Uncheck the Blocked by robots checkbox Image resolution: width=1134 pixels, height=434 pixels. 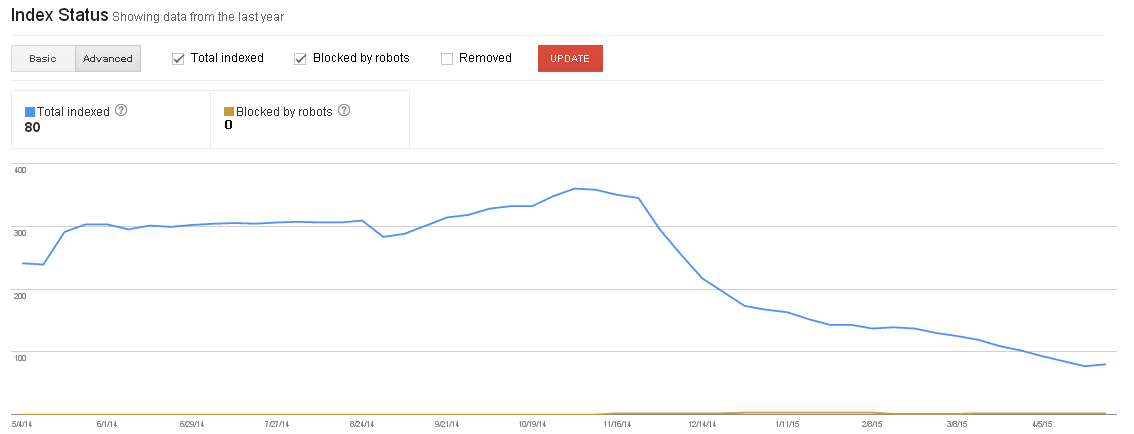299,58
